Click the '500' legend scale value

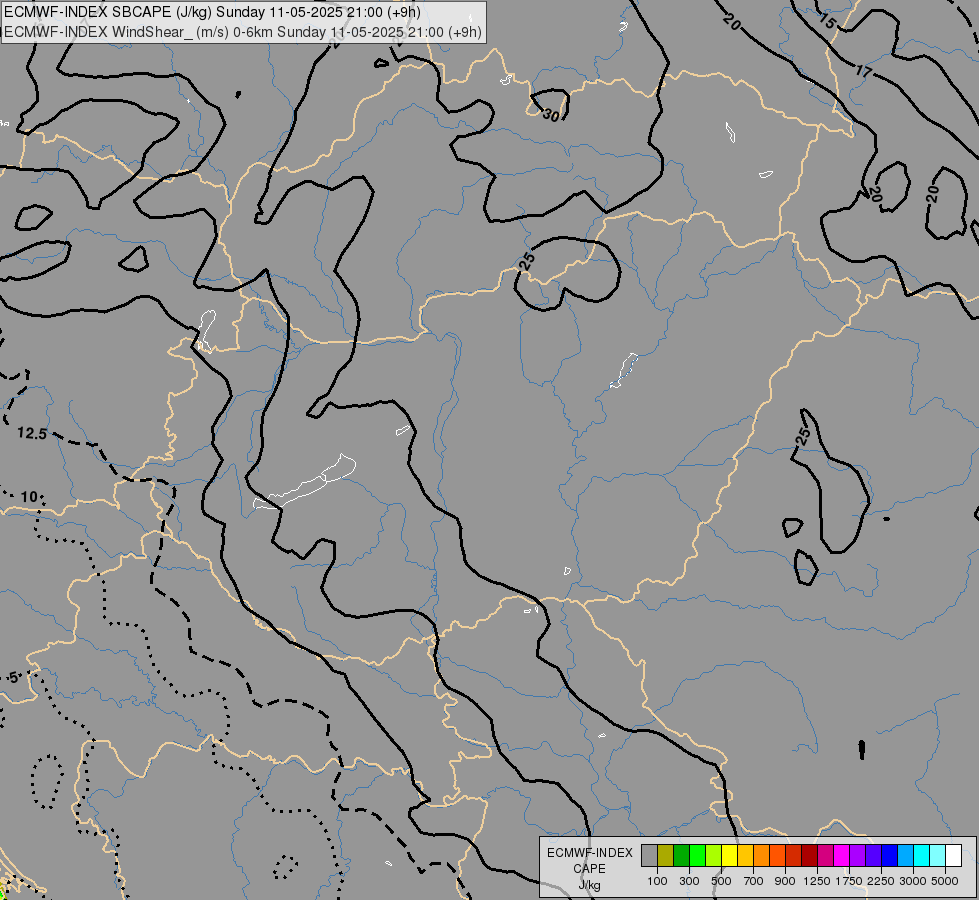(x=721, y=881)
